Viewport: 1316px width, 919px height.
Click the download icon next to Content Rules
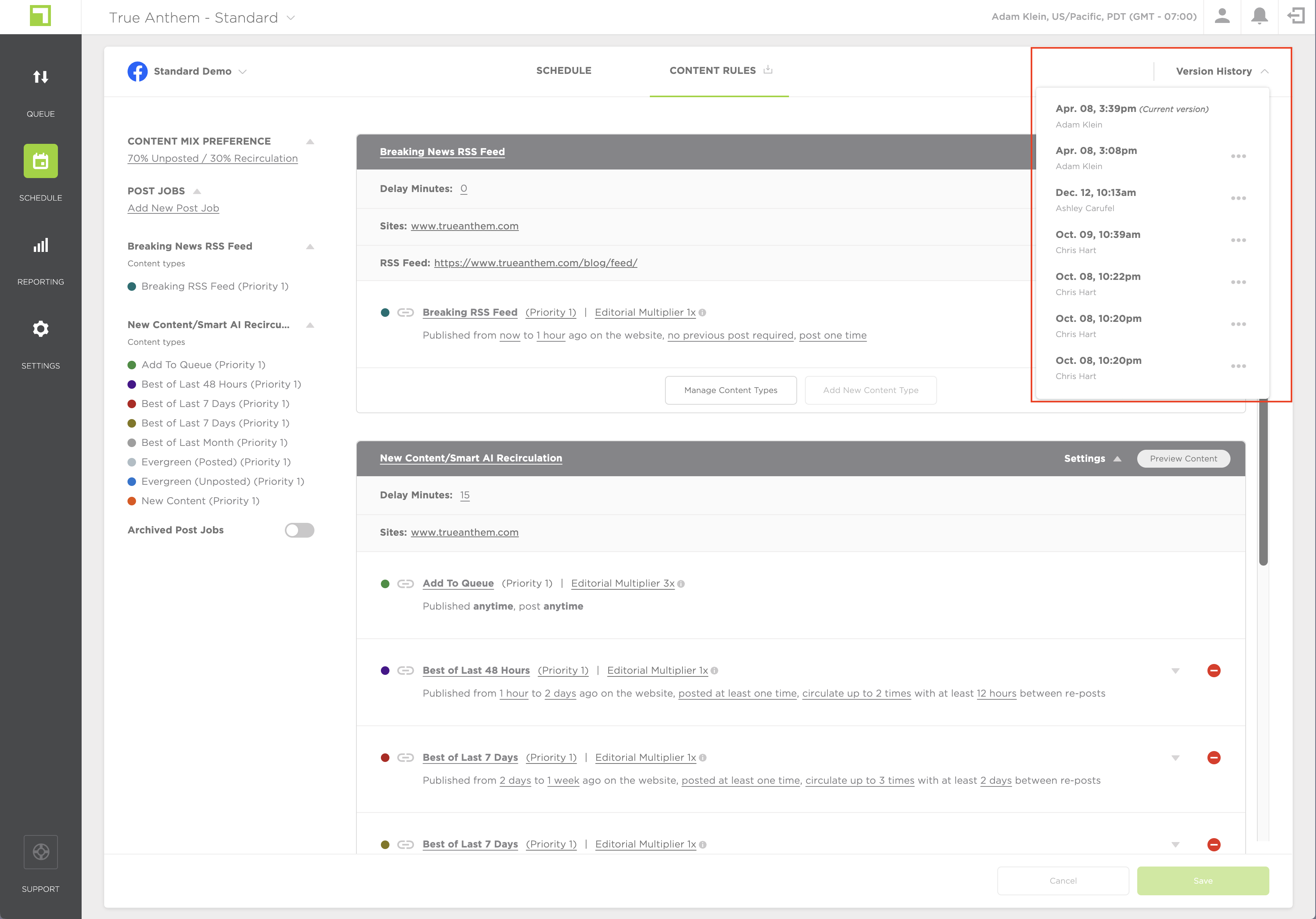tap(768, 69)
